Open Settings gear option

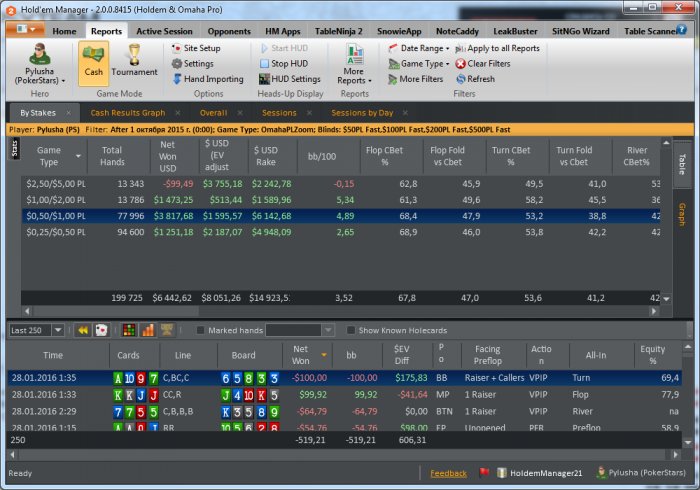coord(193,63)
